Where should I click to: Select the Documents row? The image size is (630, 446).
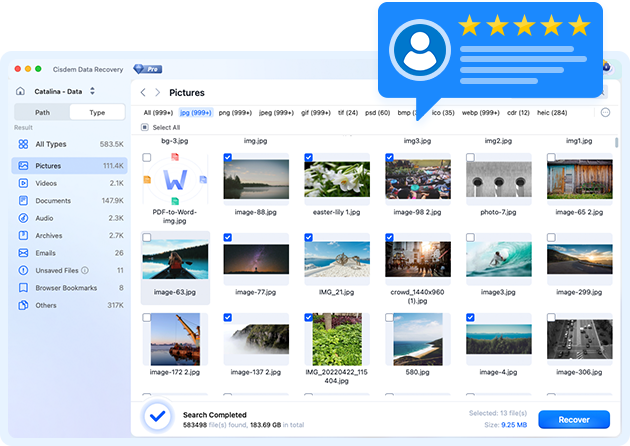click(70, 200)
